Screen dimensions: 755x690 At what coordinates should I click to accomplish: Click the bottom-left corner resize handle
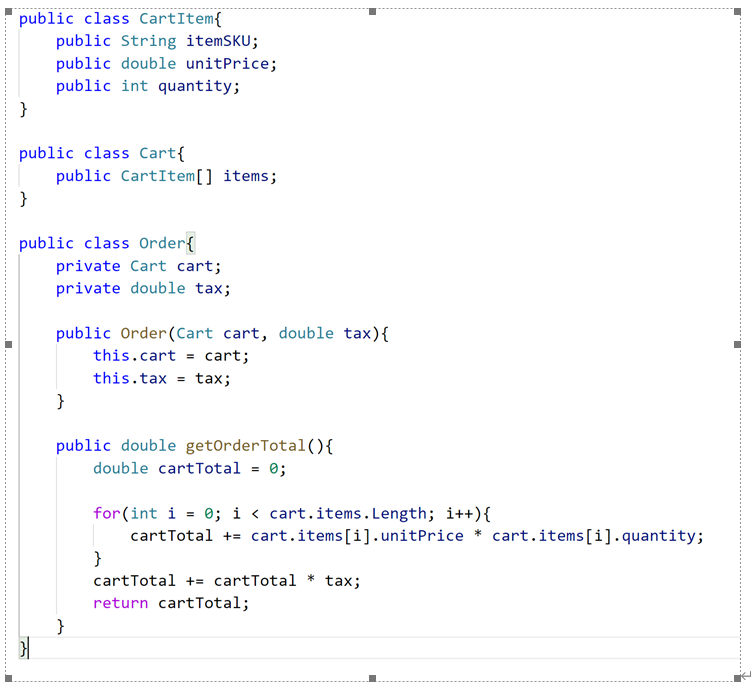[x=8, y=678]
